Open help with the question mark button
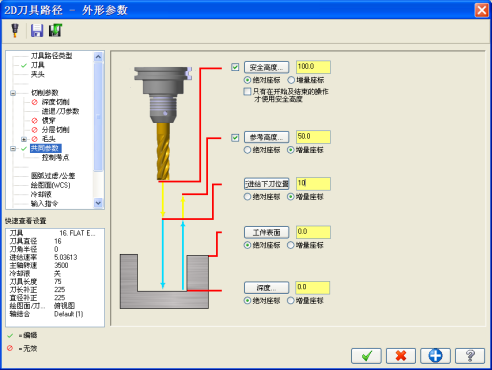The height and width of the screenshot is (370, 492). (470, 356)
